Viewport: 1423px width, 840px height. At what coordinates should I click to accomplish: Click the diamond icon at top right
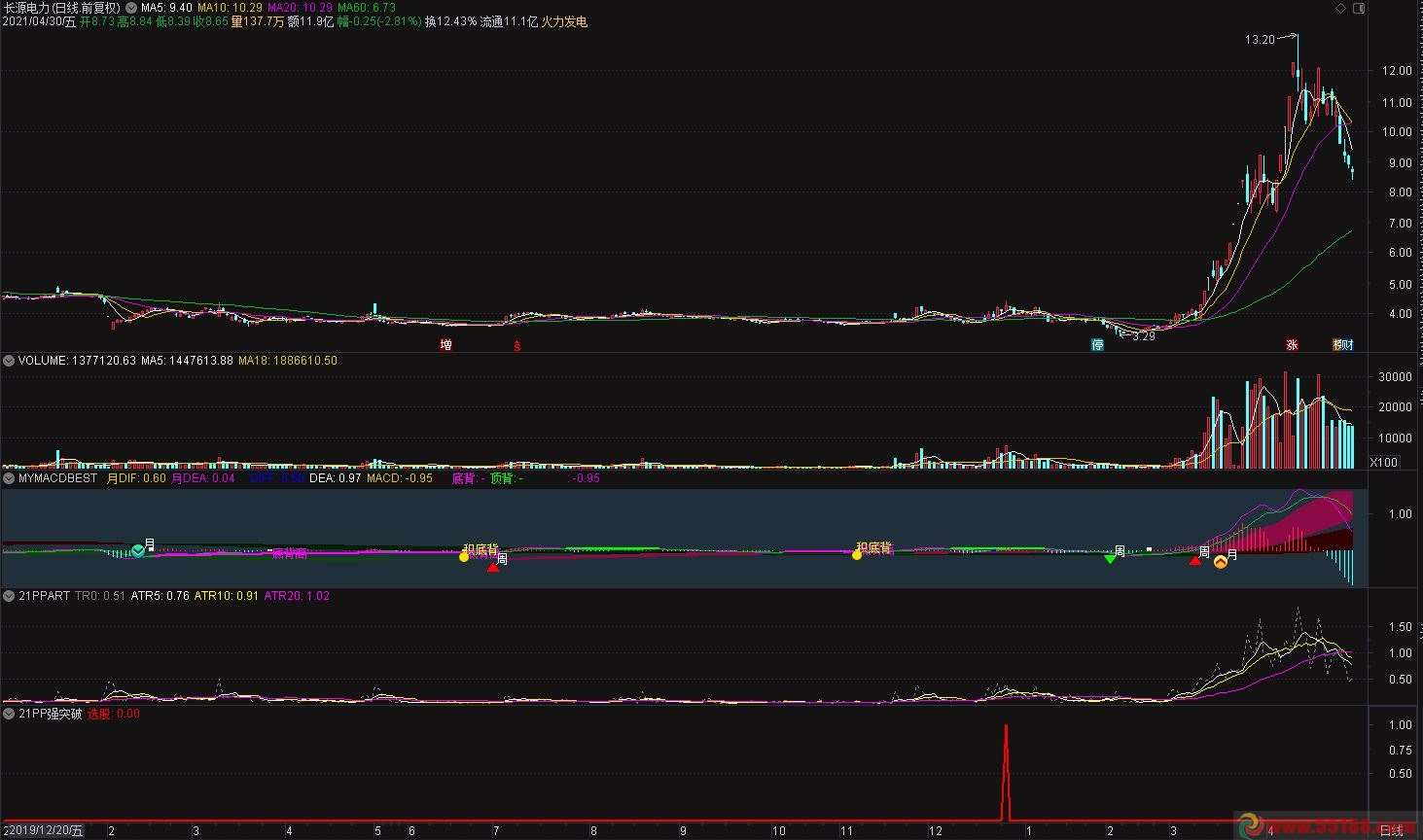[1340, 9]
